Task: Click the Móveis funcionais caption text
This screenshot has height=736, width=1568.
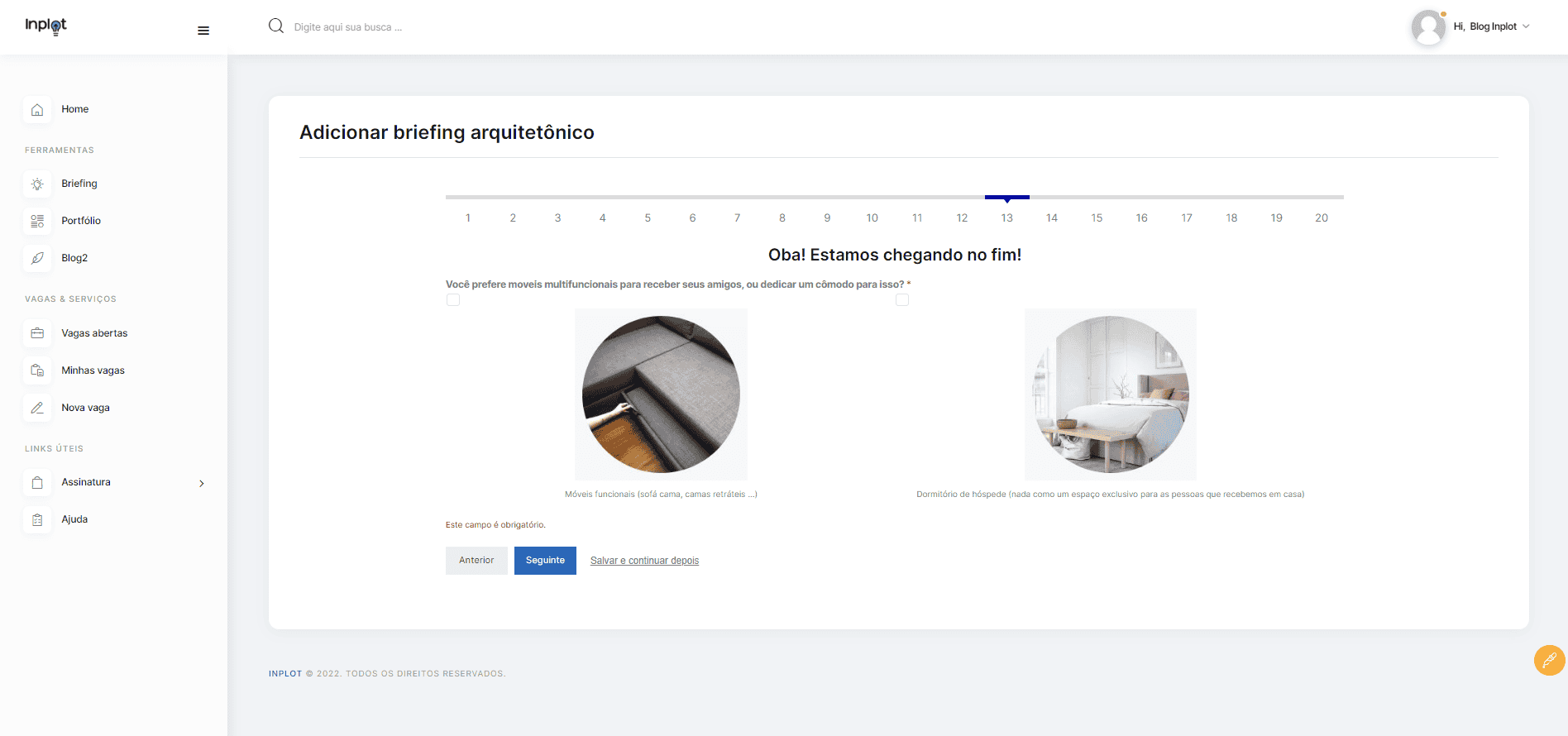Action: [x=661, y=495]
